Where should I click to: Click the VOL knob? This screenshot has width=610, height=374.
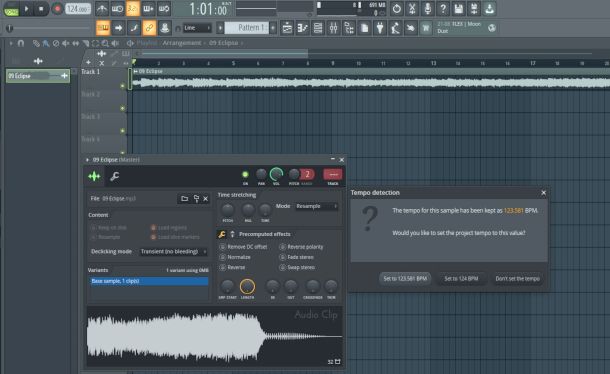tap(276, 174)
